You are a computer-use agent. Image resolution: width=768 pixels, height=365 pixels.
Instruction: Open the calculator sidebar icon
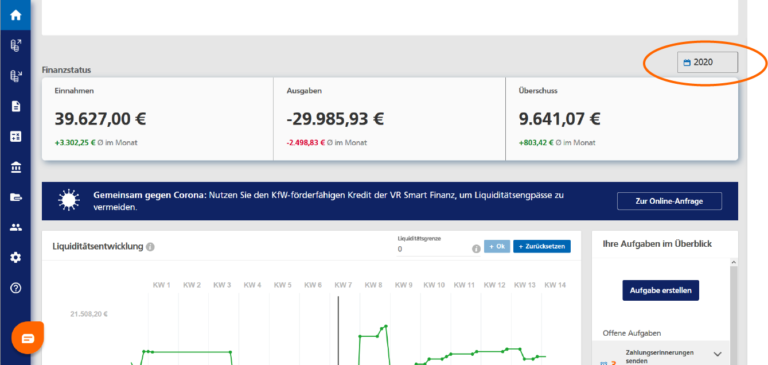(16, 137)
